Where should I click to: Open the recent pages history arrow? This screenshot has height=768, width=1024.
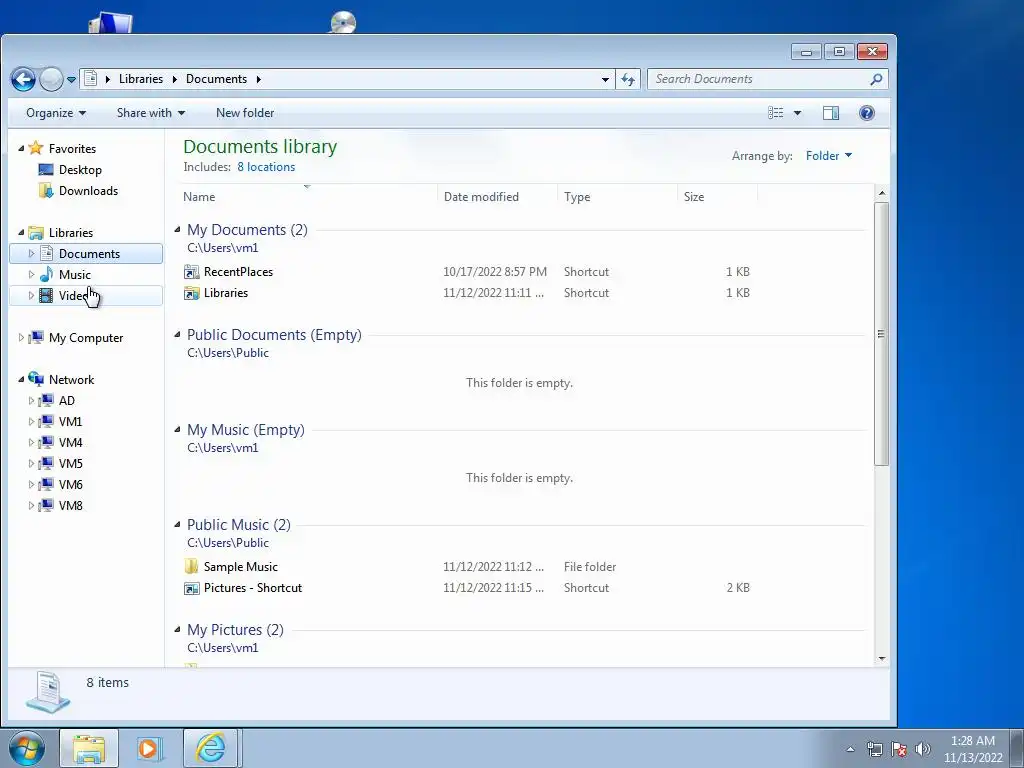(72, 80)
